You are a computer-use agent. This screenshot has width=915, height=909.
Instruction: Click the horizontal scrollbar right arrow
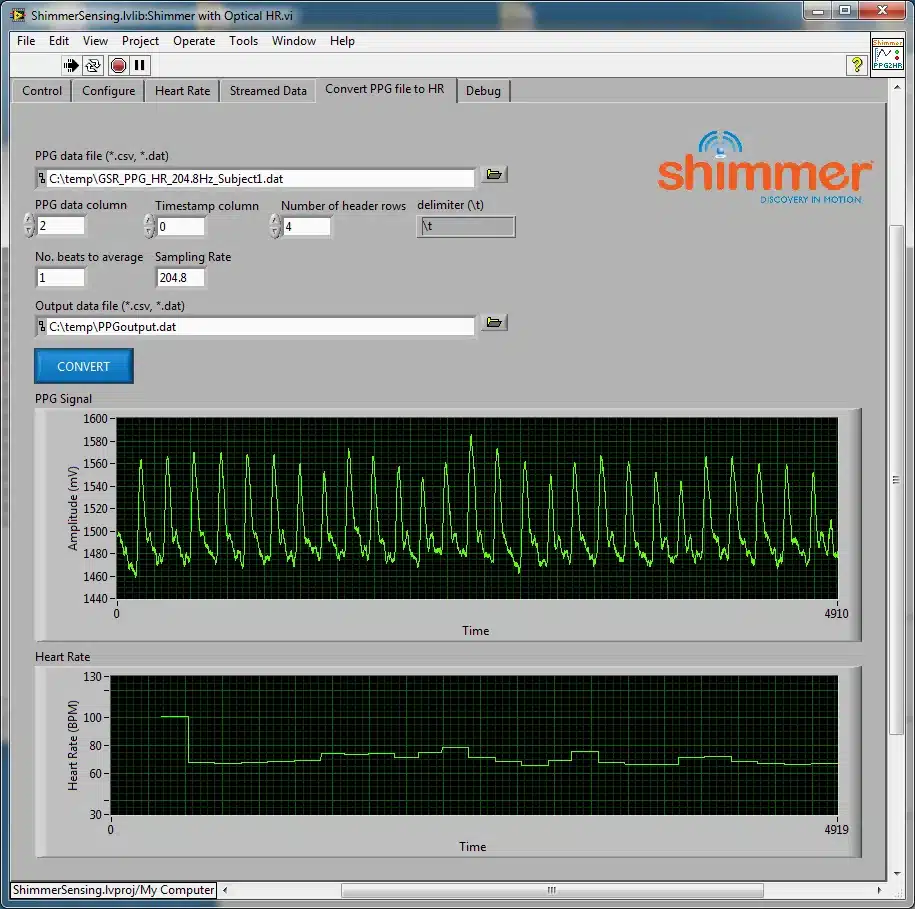879,890
